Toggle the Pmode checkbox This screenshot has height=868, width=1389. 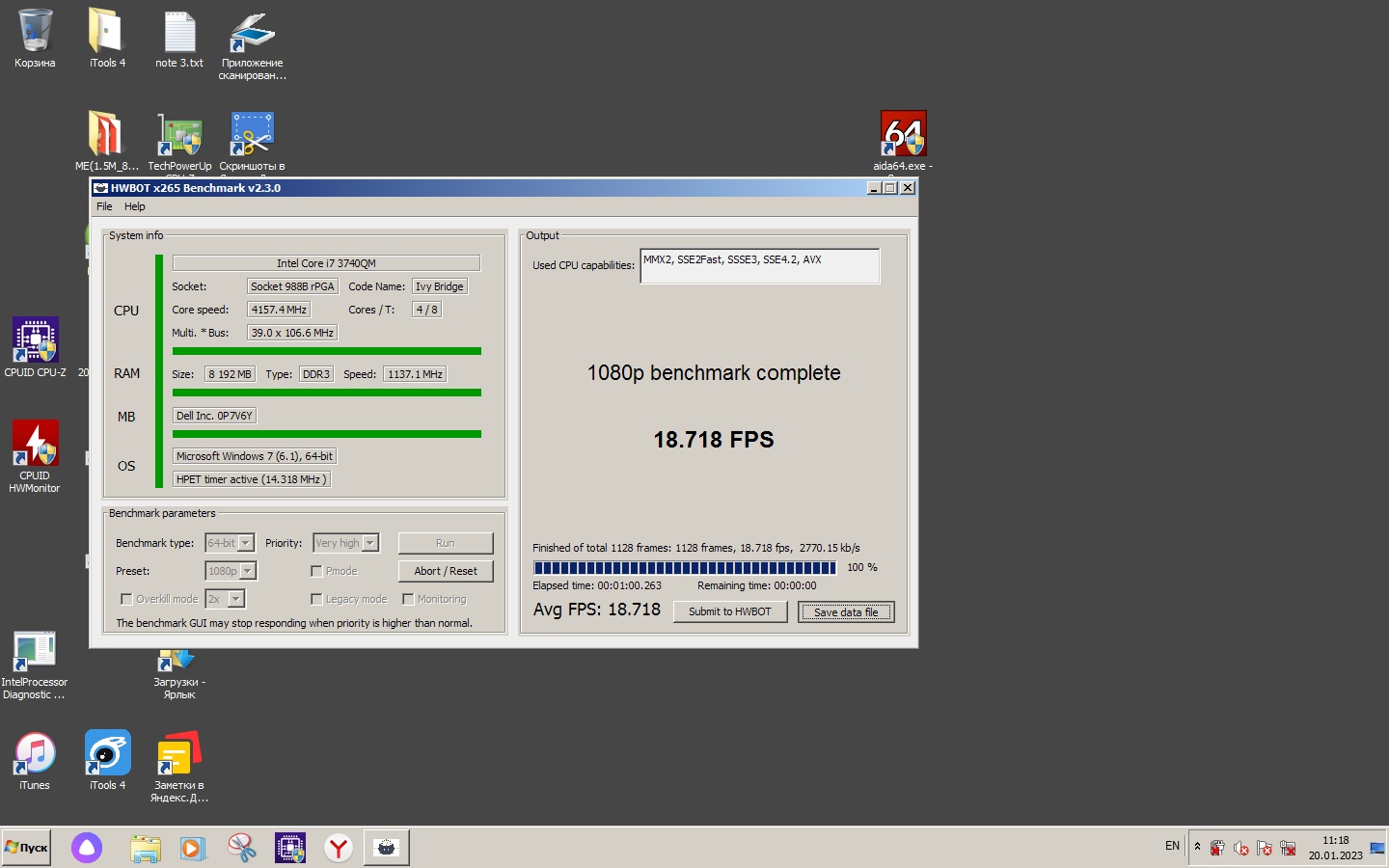(x=316, y=571)
